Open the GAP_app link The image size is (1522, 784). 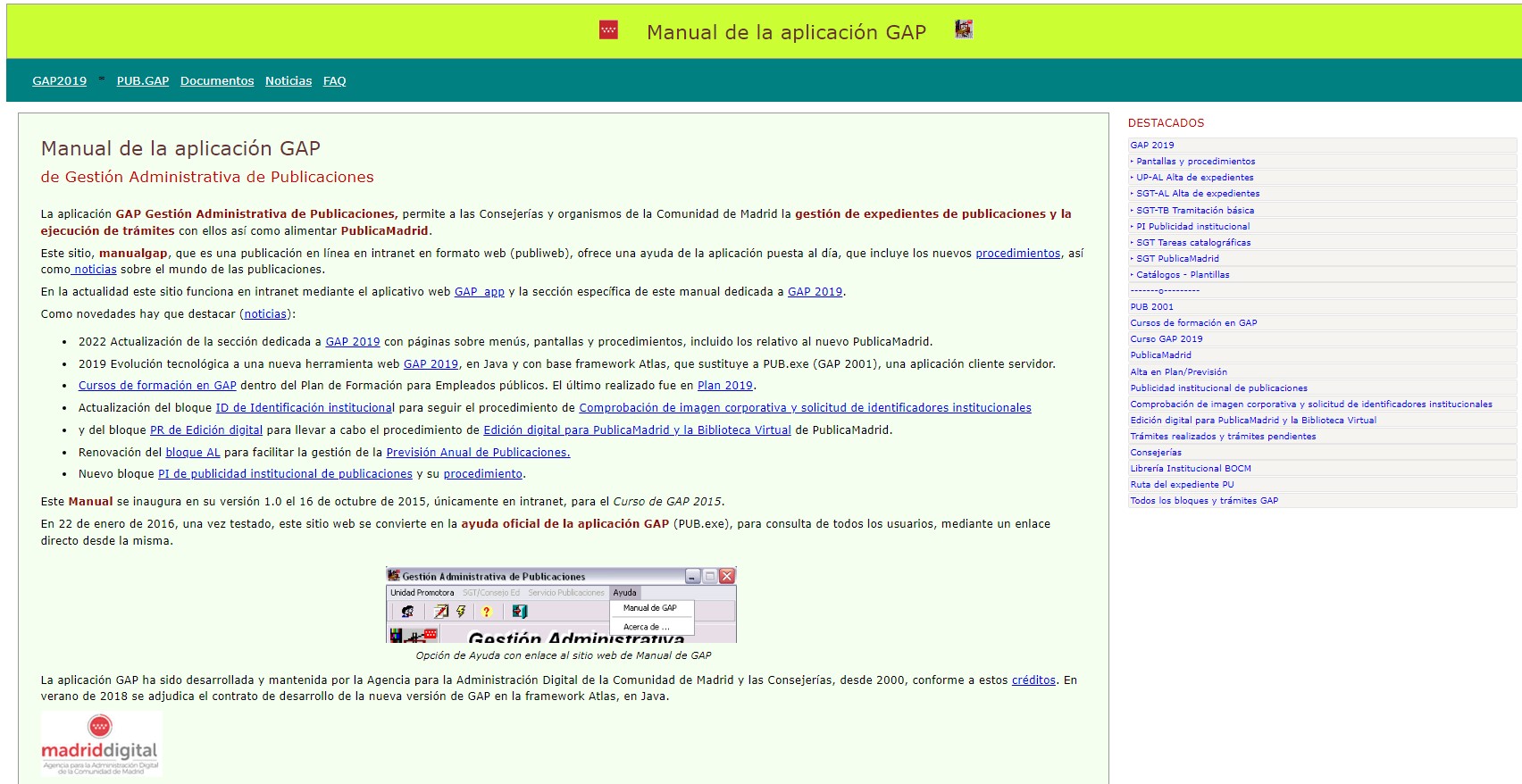pyautogui.click(x=480, y=292)
